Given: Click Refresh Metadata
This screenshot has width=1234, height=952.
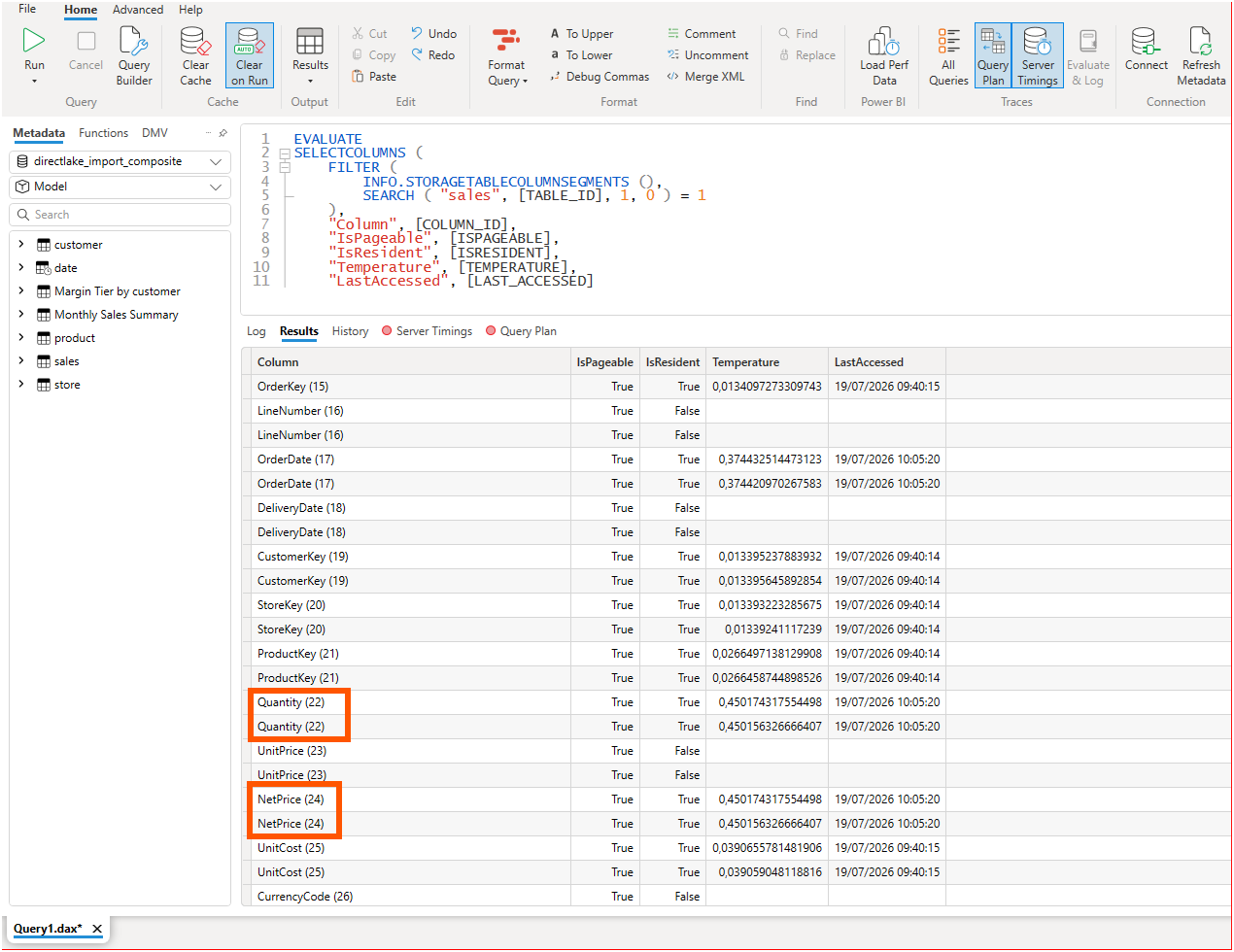Looking at the screenshot, I should pyautogui.click(x=1201, y=55).
